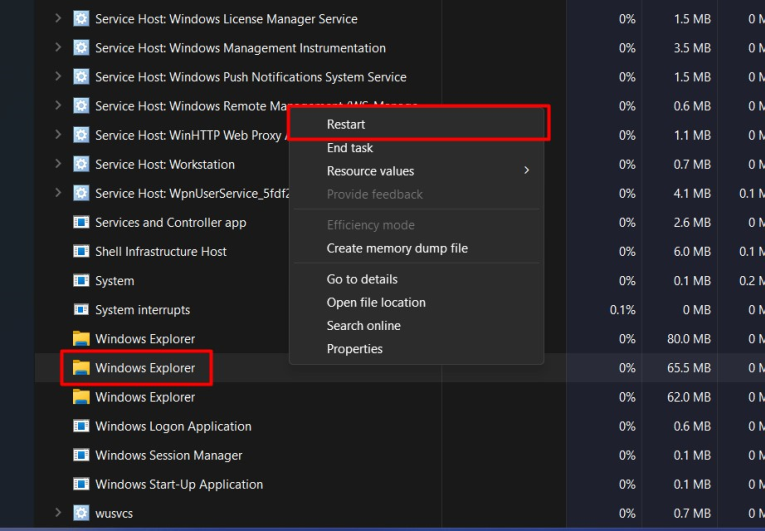
Task: Click the System interrupts process icon
Action: click(x=81, y=310)
